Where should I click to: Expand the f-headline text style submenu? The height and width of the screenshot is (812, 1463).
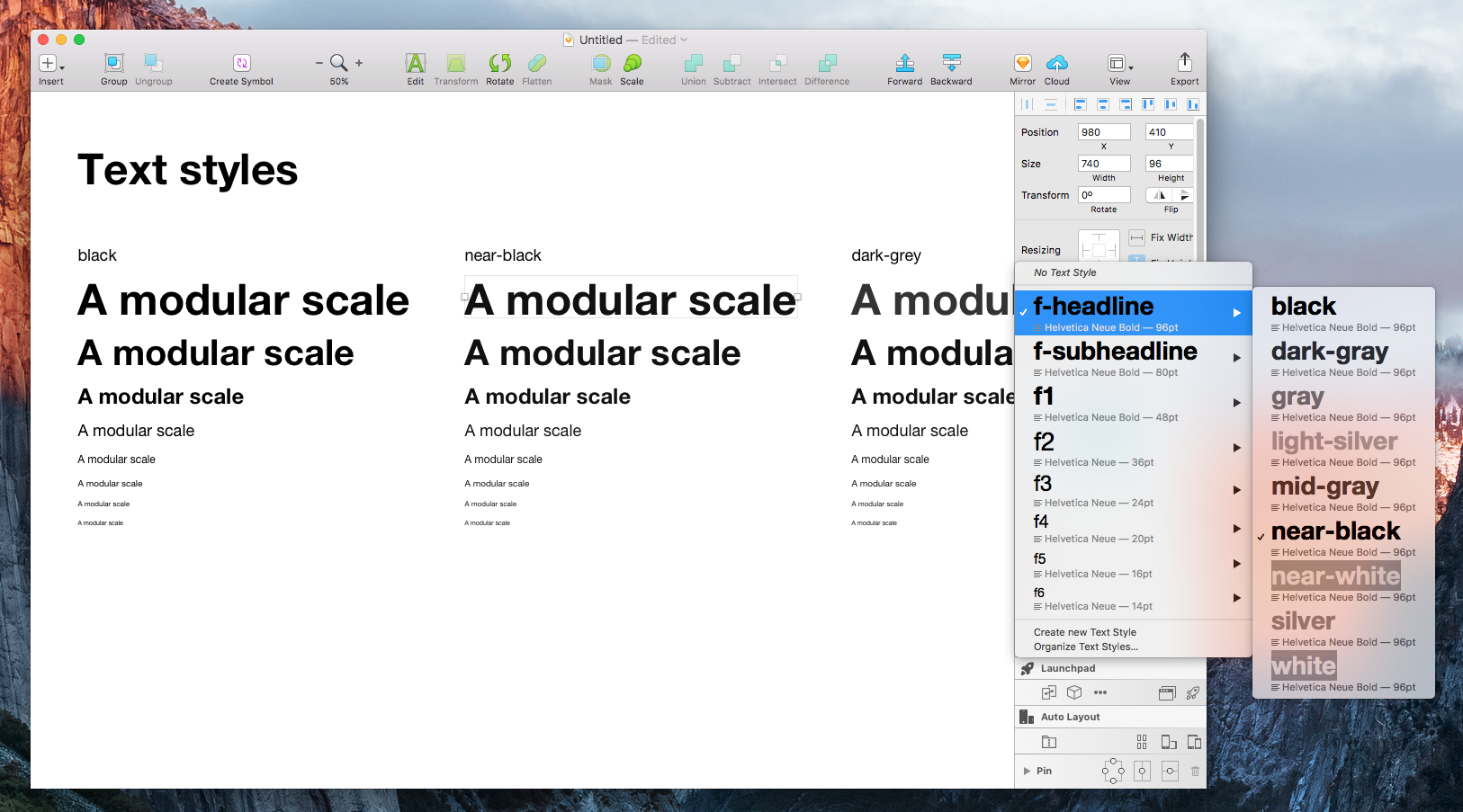pos(1237,313)
